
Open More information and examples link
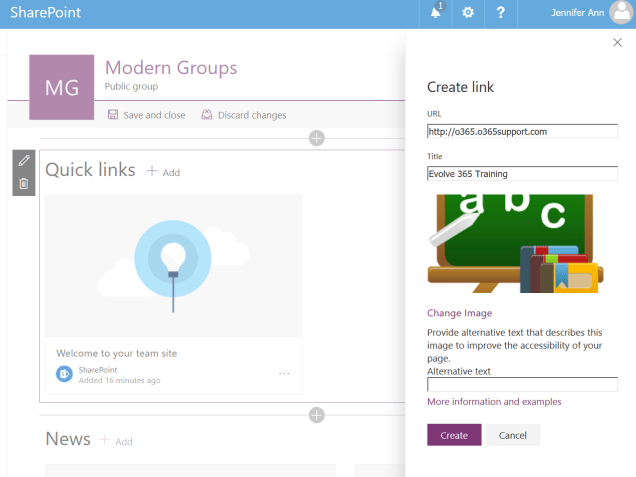tap(494, 402)
